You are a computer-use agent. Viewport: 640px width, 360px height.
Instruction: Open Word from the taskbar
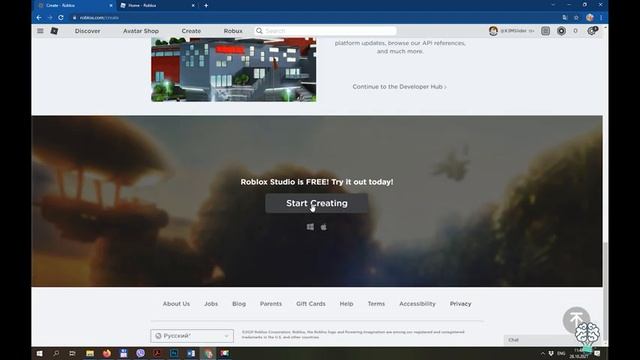191,353
